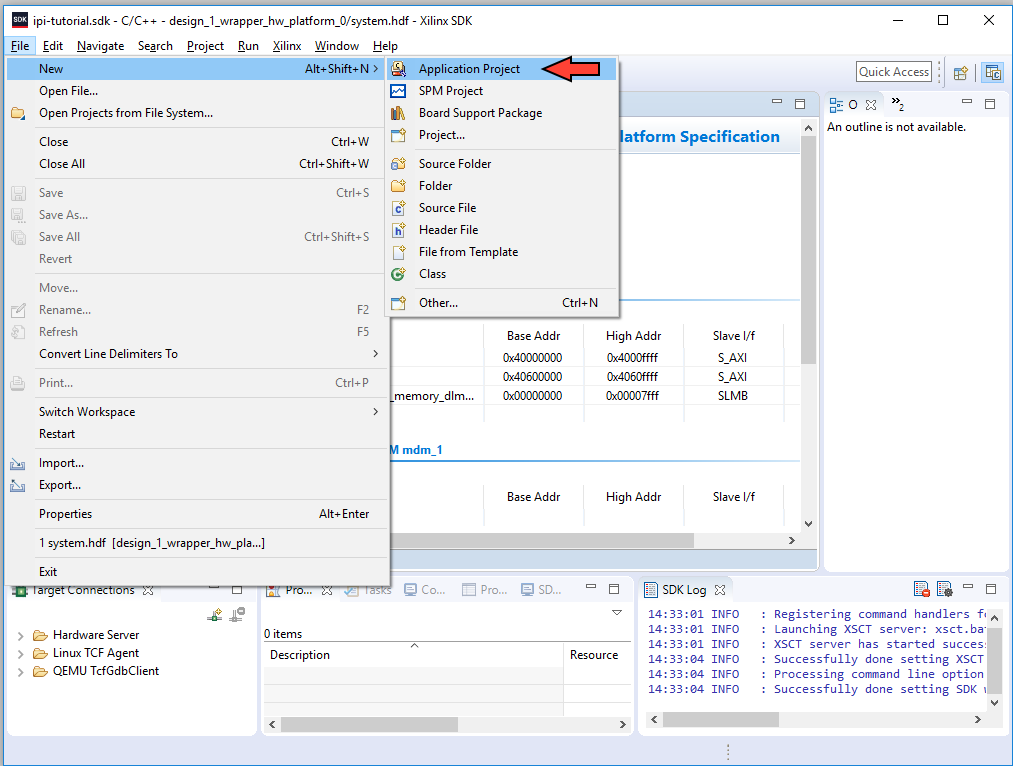Switch to the C/C++ perspective icon

[x=993, y=72]
